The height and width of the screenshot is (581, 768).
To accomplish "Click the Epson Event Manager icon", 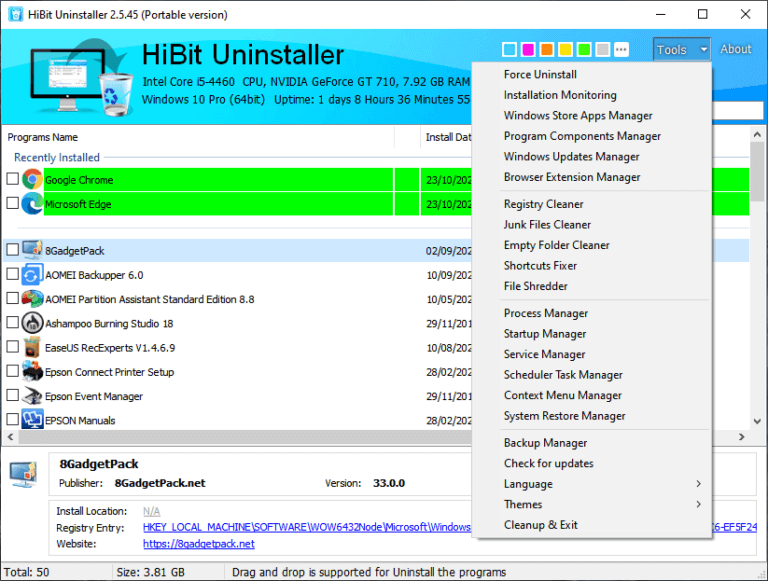I will 32,395.
